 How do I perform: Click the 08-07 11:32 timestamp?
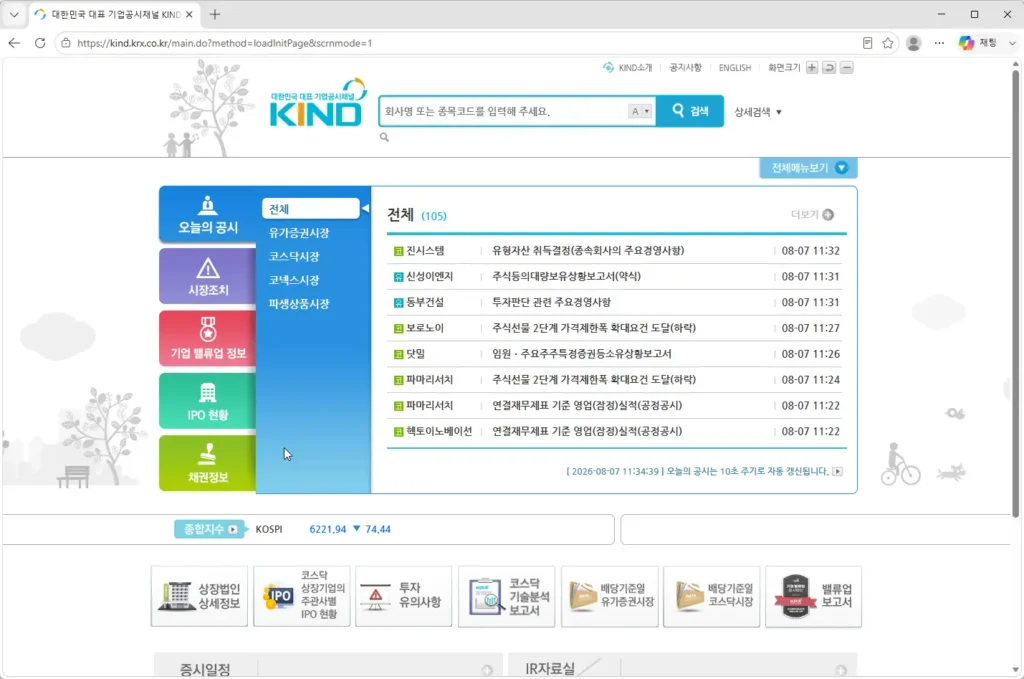(x=810, y=251)
